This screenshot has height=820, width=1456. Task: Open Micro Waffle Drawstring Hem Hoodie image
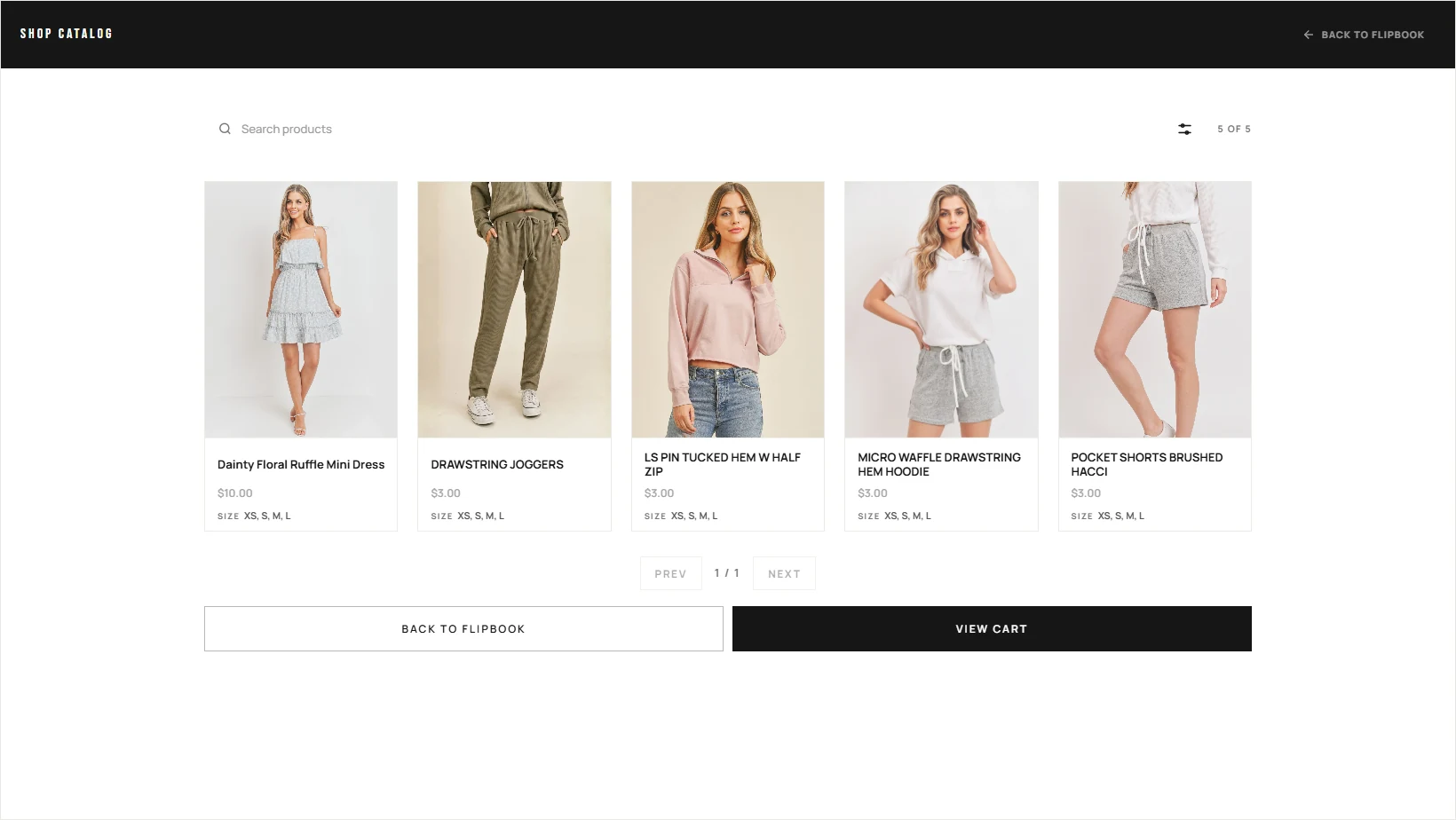click(x=941, y=310)
